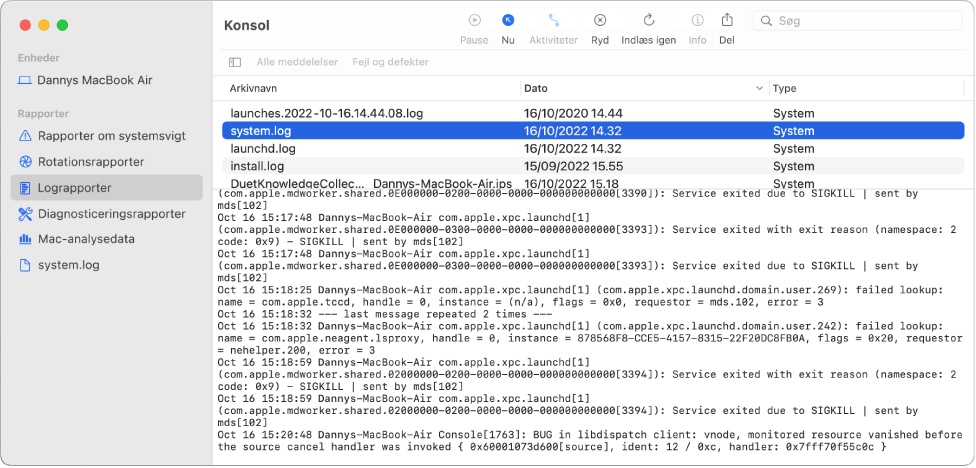Viewport: 976px width, 468px height.
Task: Sort by the Arkivnavn column header
Action: click(253, 88)
